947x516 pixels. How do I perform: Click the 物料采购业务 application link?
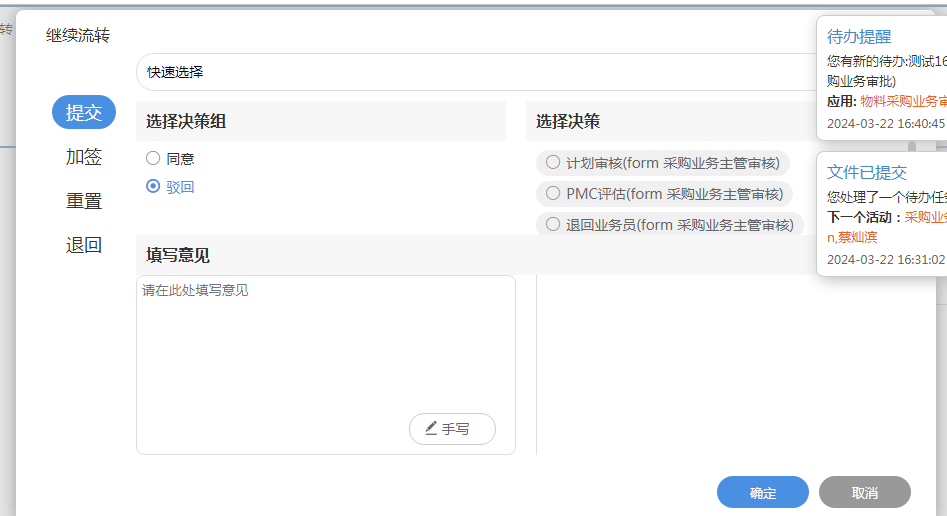[904, 102]
